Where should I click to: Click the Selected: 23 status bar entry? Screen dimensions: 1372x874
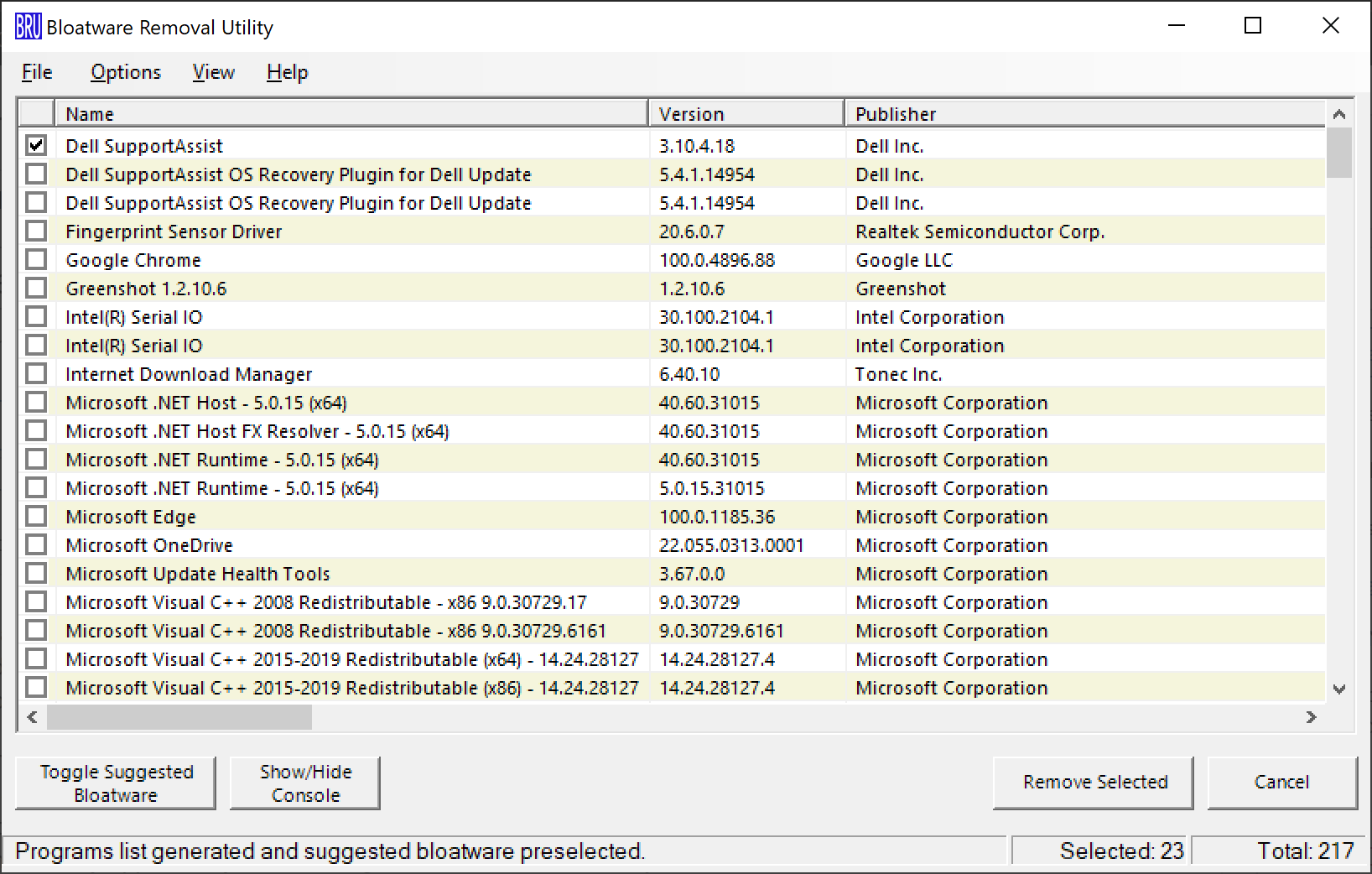coord(1101,851)
